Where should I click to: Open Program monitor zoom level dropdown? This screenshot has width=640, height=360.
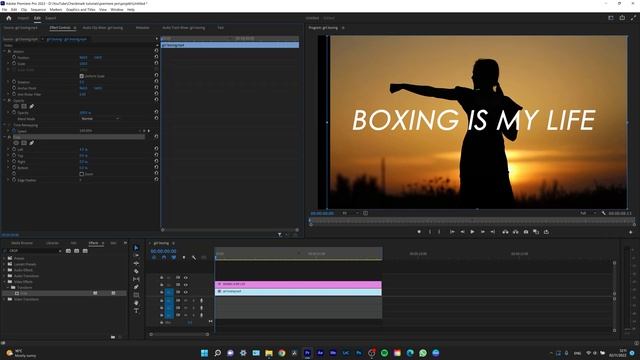(350, 213)
